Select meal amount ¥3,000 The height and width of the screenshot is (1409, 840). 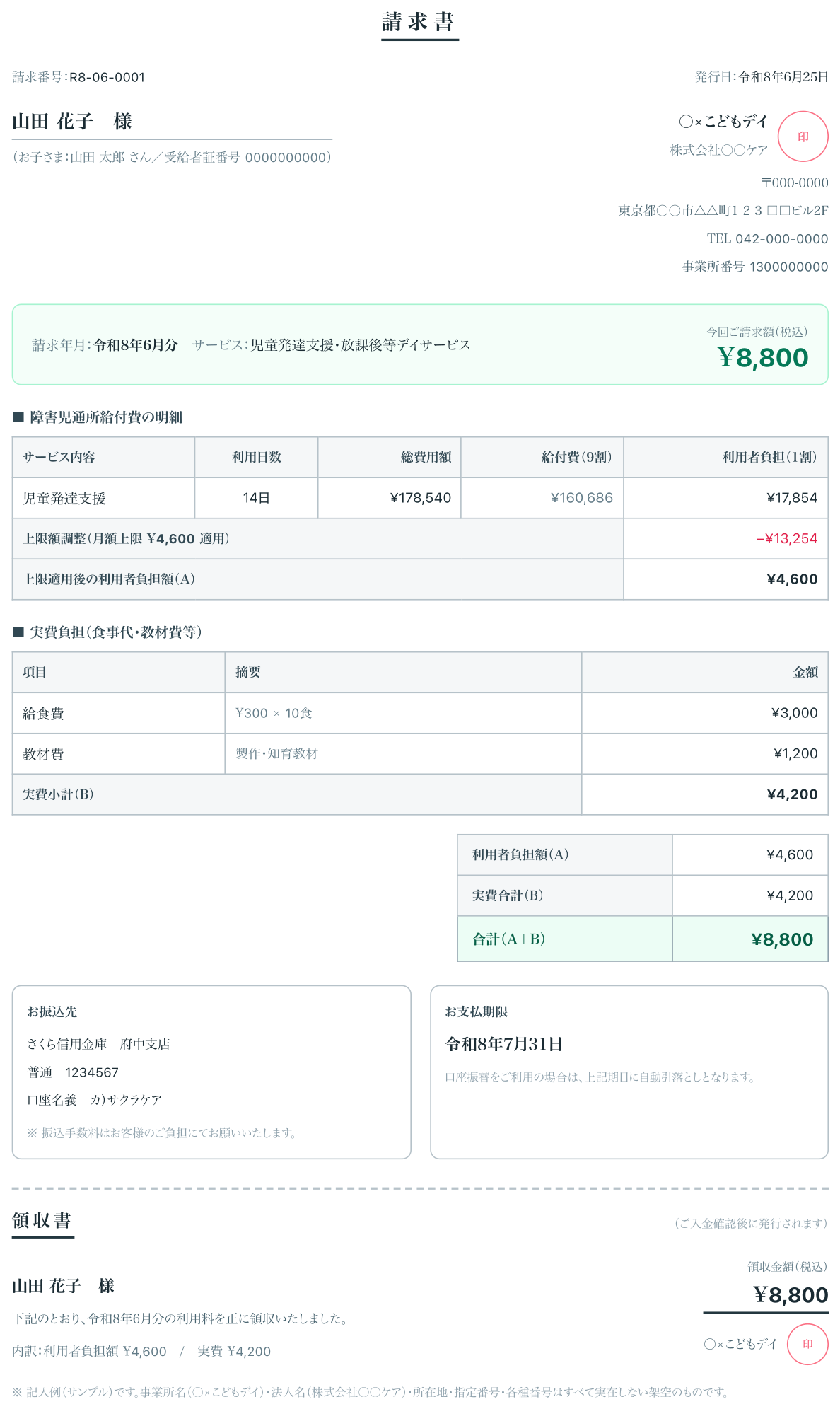tap(795, 713)
